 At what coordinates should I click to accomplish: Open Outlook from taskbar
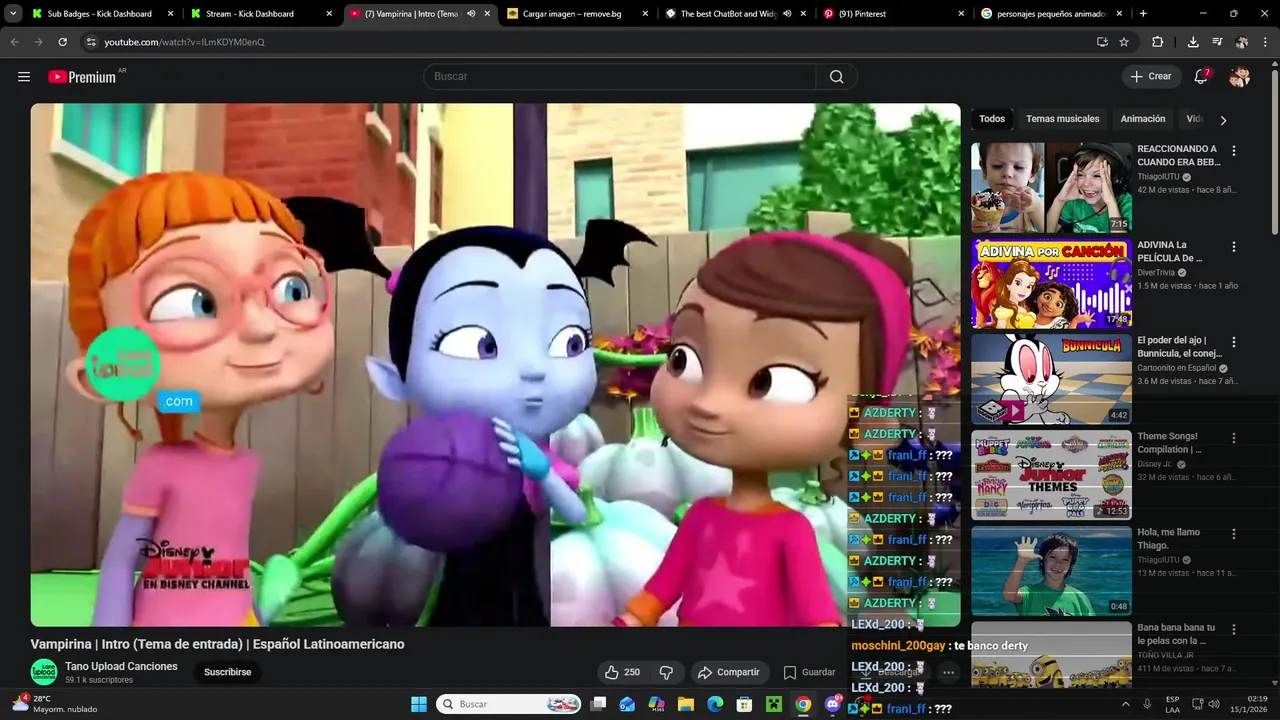[x=627, y=704]
